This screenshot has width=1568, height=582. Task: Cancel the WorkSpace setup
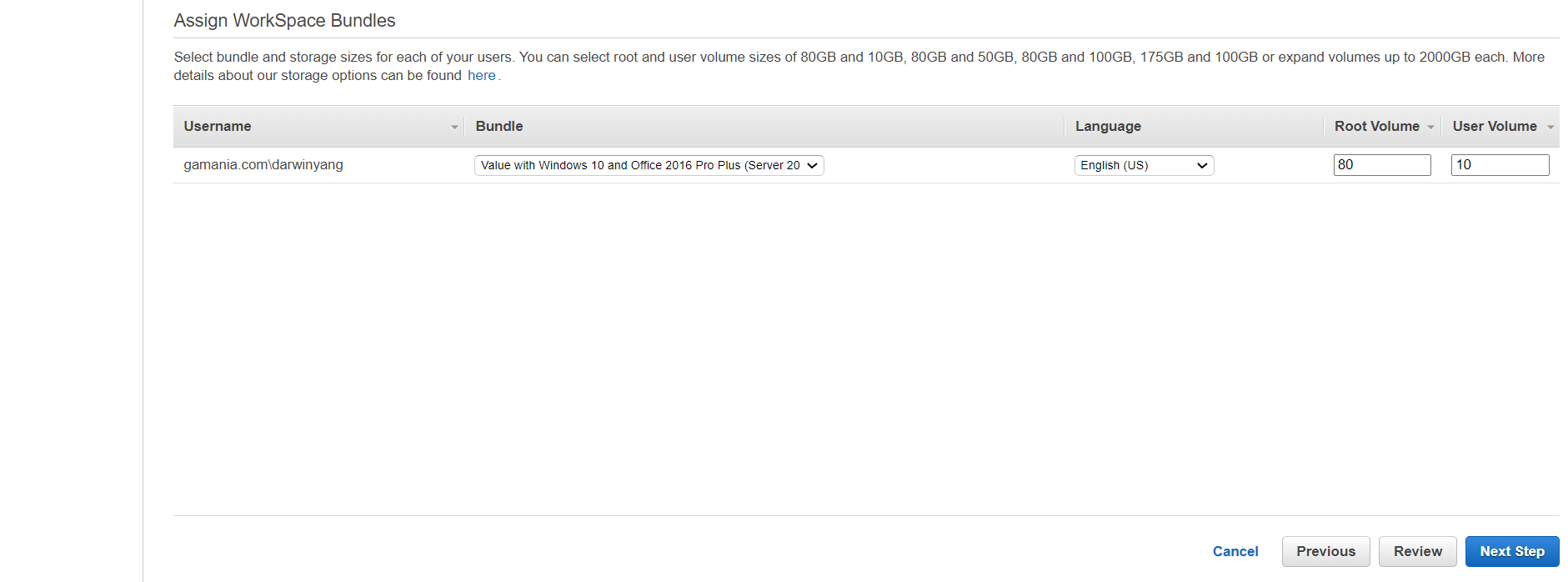(1235, 551)
